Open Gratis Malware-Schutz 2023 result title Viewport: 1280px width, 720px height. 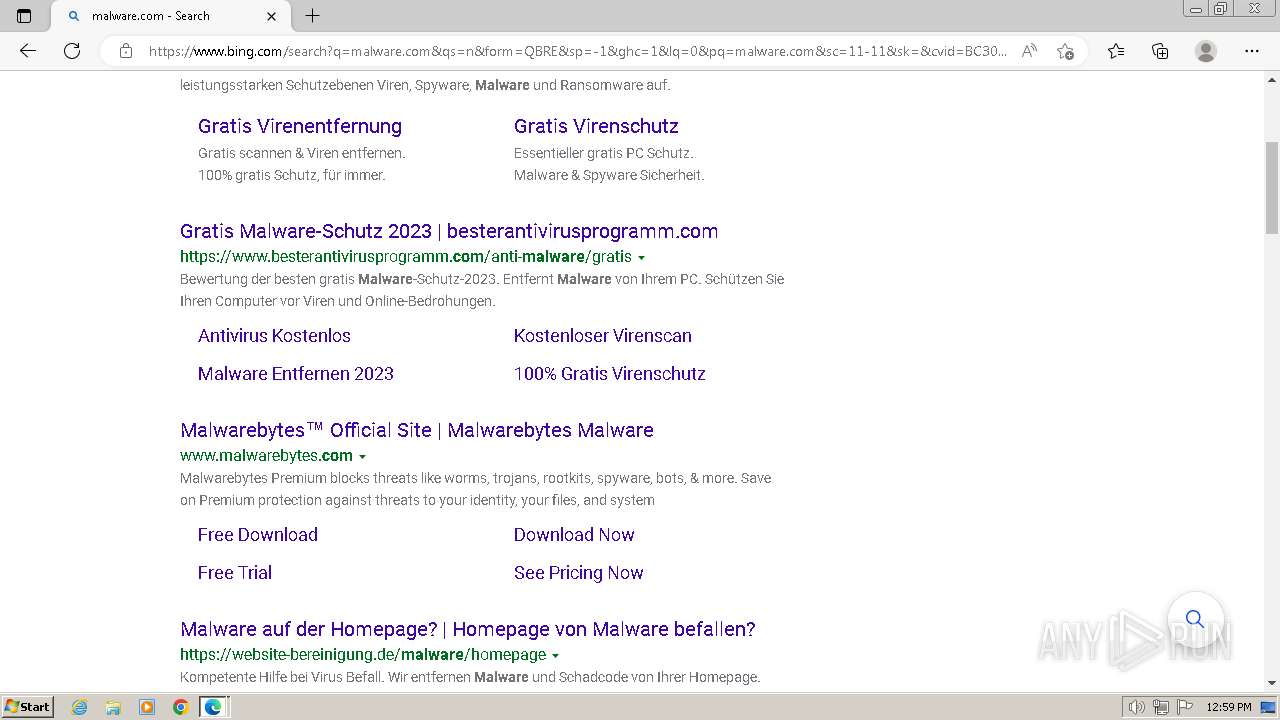[449, 231]
